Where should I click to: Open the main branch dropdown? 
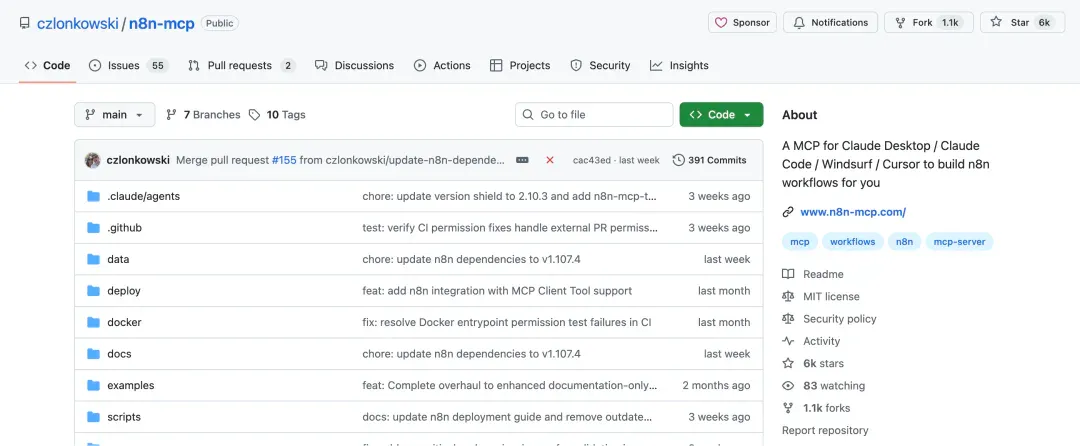tap(114, 115)
